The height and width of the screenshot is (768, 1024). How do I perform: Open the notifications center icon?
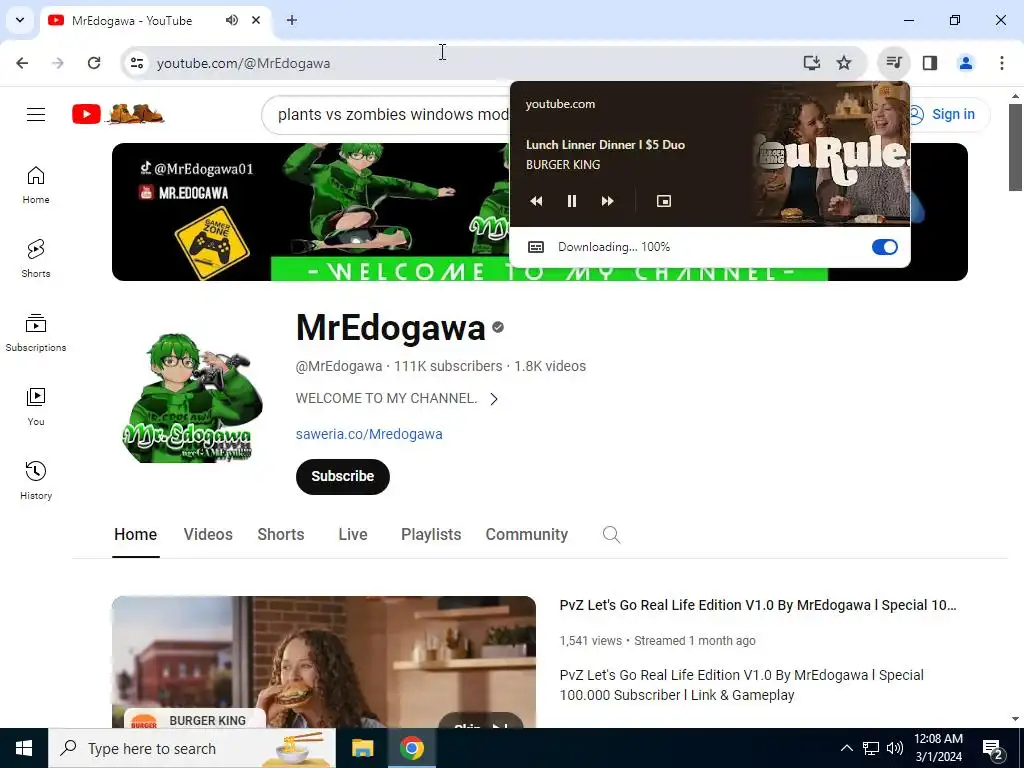point(993,749)
